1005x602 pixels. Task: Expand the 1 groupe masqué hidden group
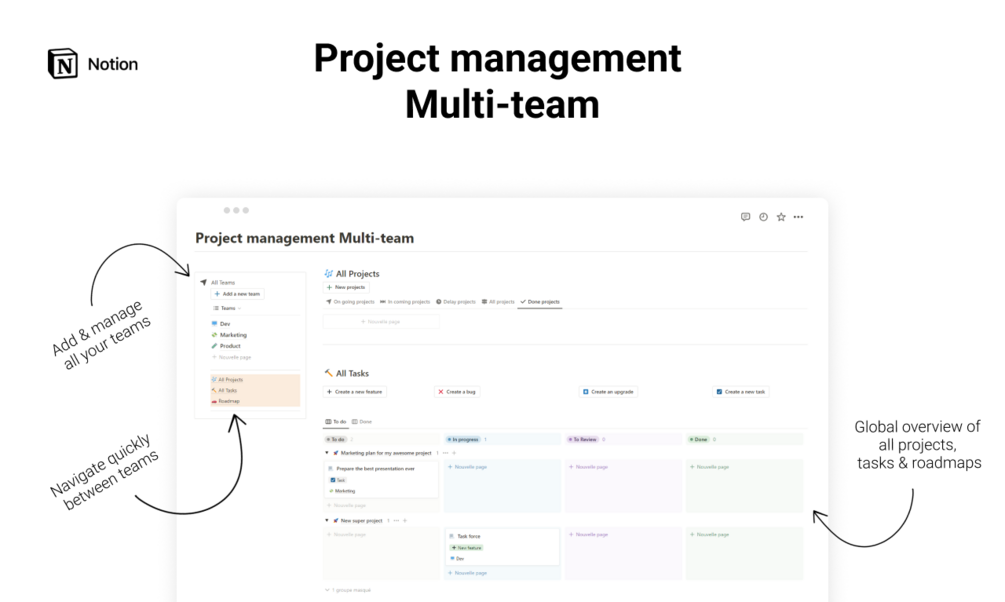click(348, 590)
